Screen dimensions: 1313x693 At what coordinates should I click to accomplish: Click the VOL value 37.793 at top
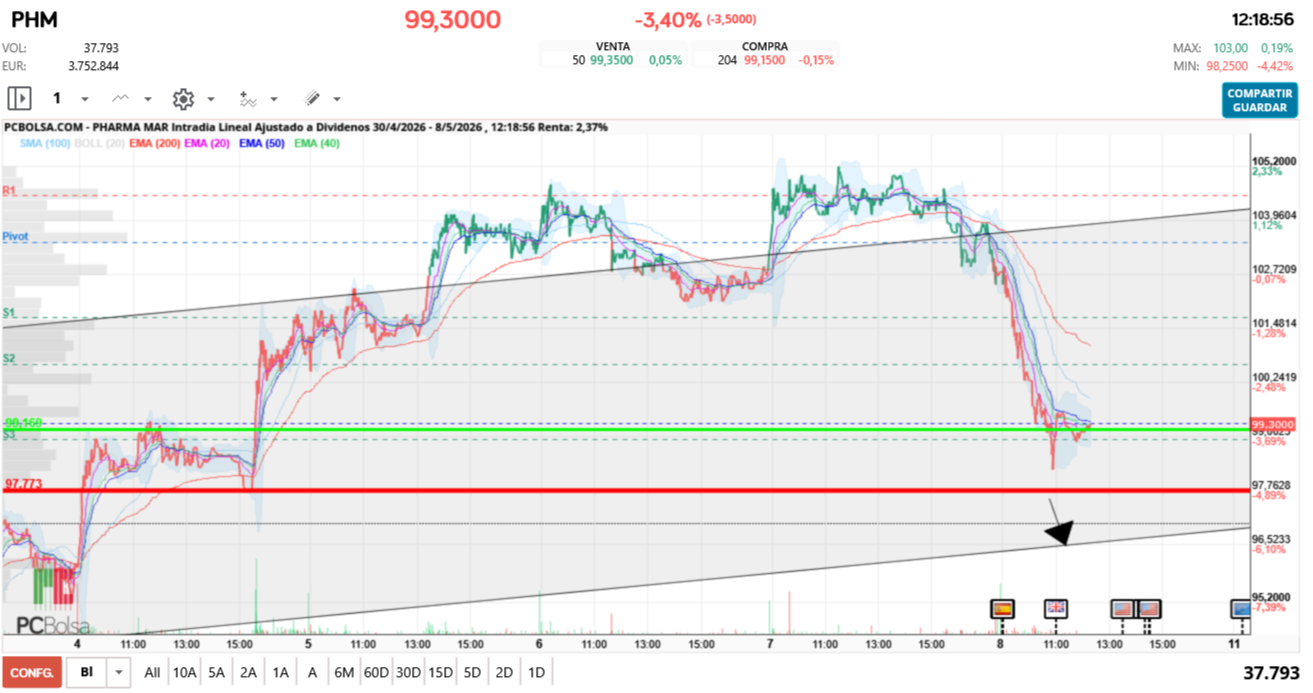99,47
